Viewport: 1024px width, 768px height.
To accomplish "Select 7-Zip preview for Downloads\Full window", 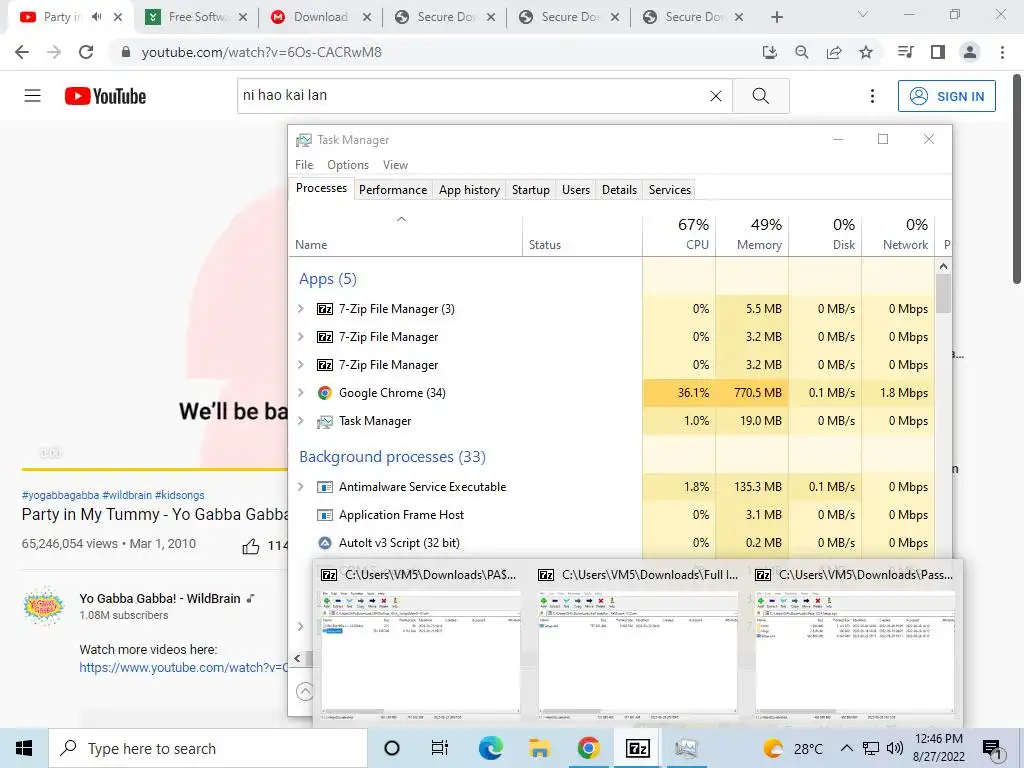I will 637,644.
